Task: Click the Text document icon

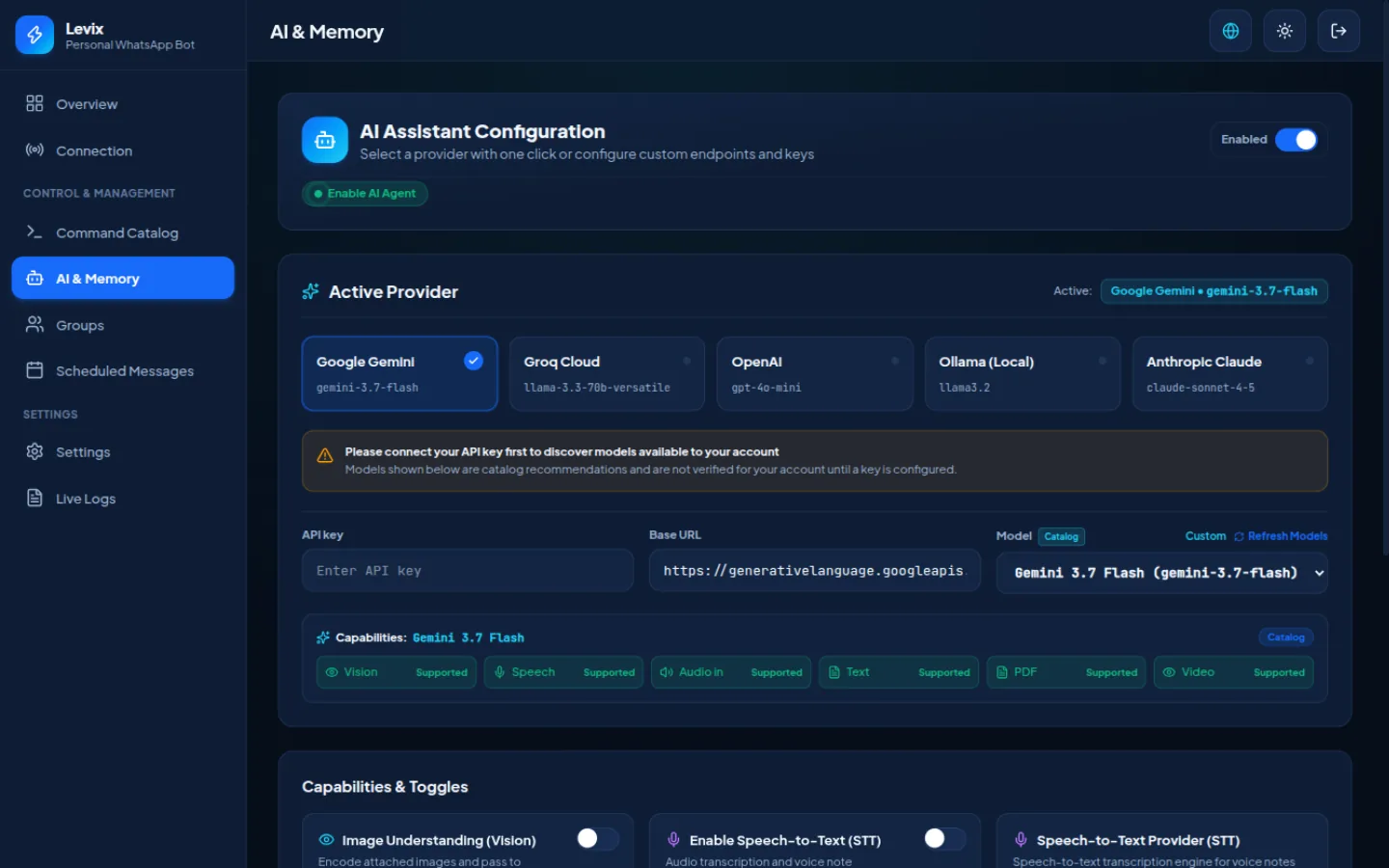Action: coord(834,672)
